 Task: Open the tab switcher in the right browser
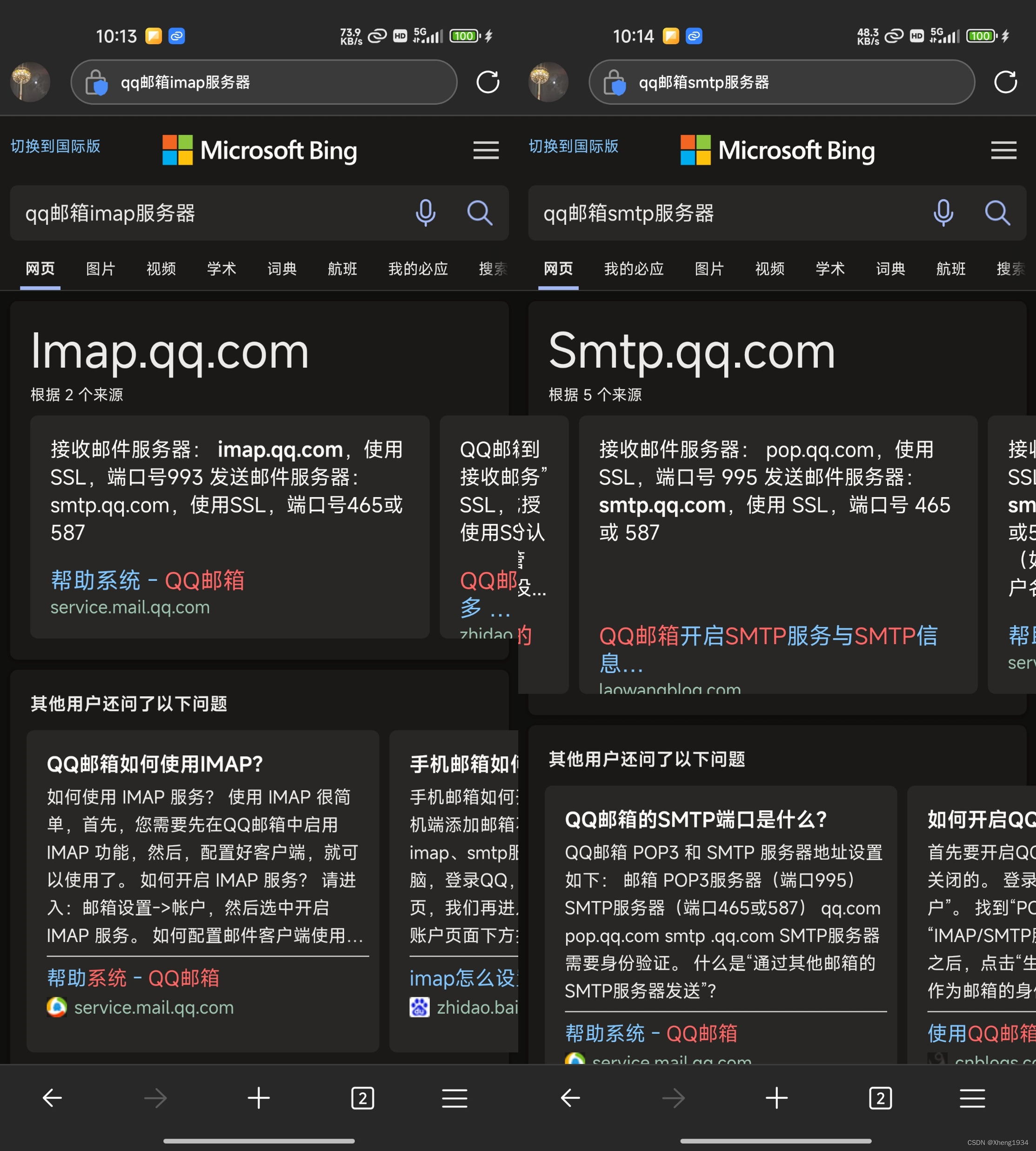tap(880, 1098)
